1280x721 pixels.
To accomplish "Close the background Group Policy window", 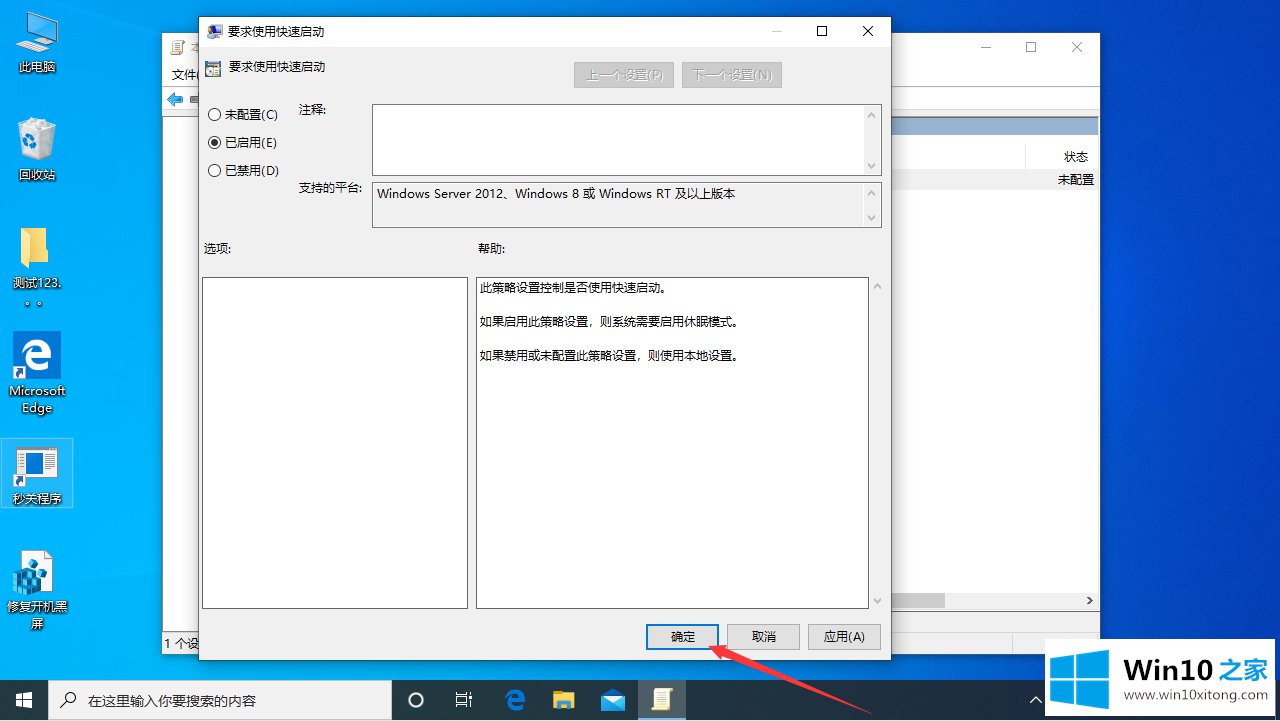I will (1077, 47).
